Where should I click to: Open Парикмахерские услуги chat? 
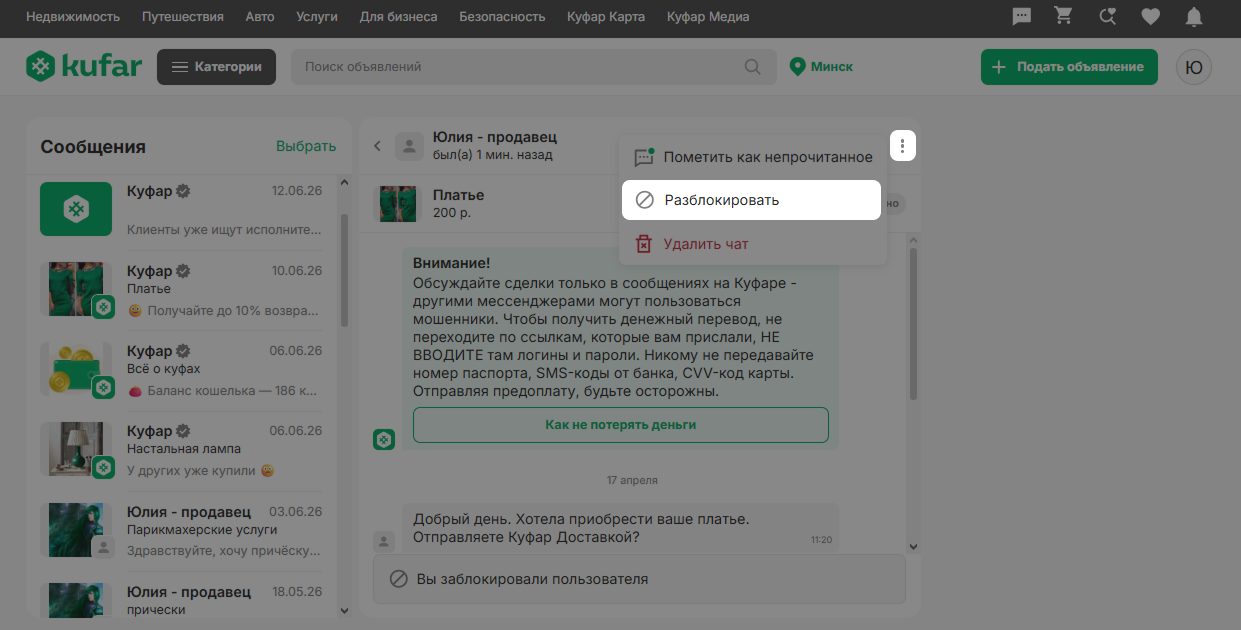tap(190, 530)
